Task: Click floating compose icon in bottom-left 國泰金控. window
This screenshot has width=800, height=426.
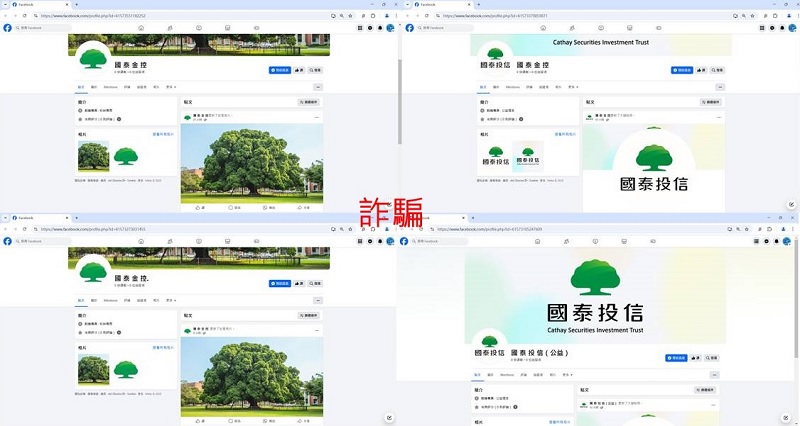Action: pos(389,418)
